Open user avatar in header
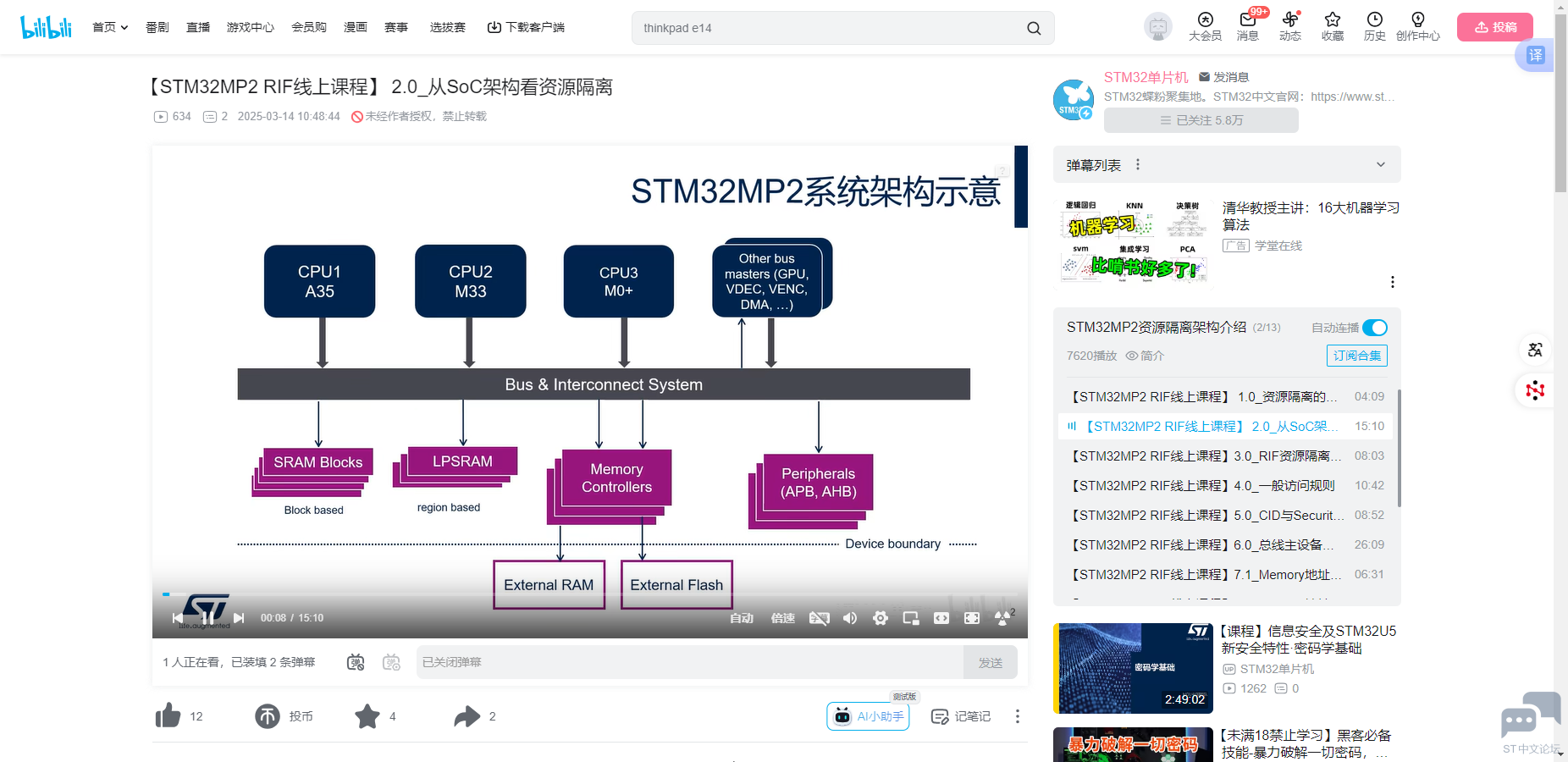 click(x=1158, y=27)
